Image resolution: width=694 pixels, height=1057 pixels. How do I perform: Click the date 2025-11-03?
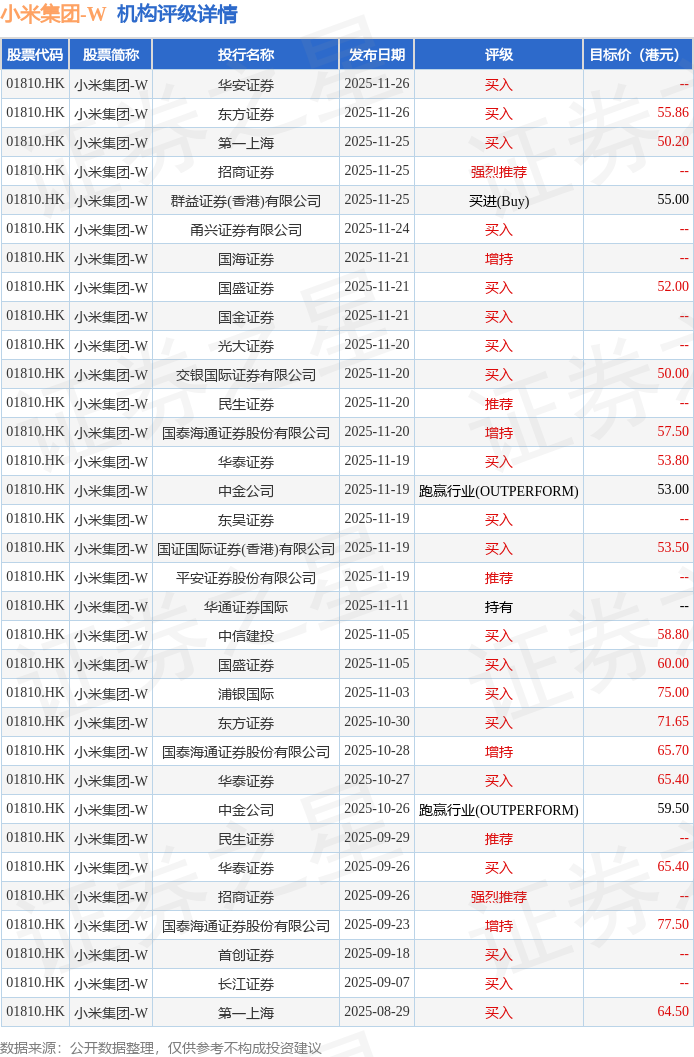pos(377,692)
